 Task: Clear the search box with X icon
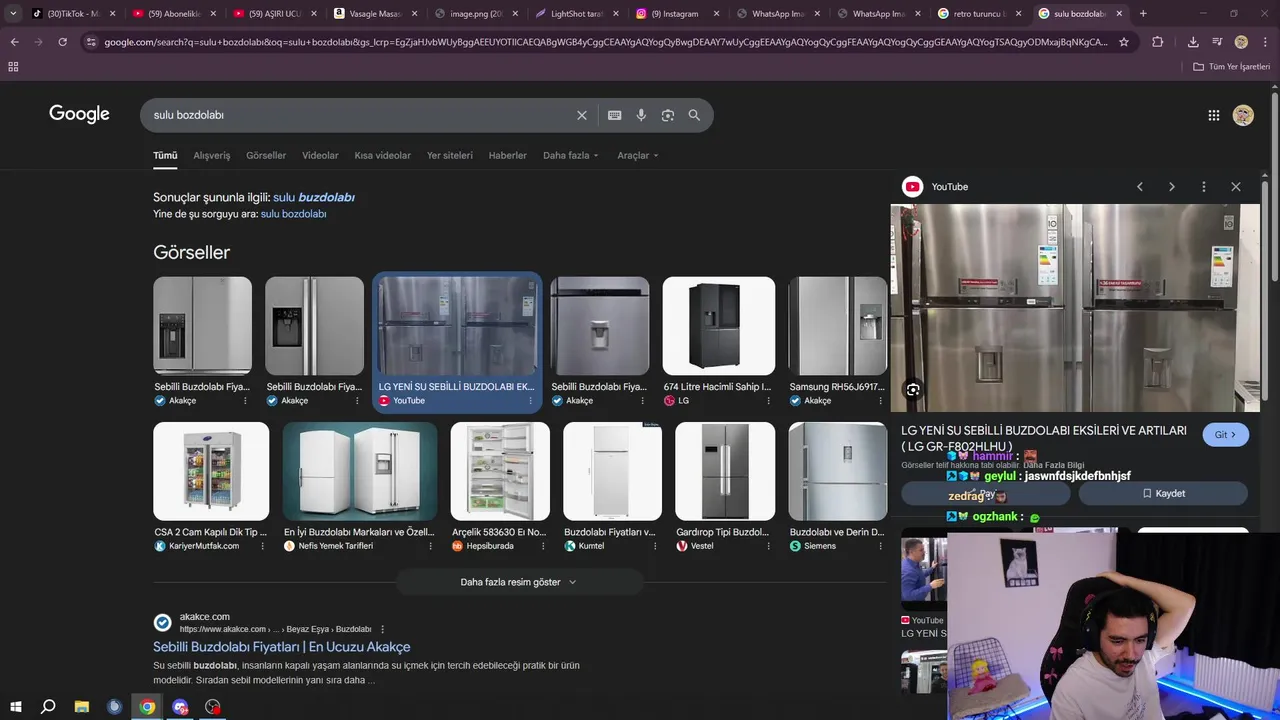[x=582, y=115]
